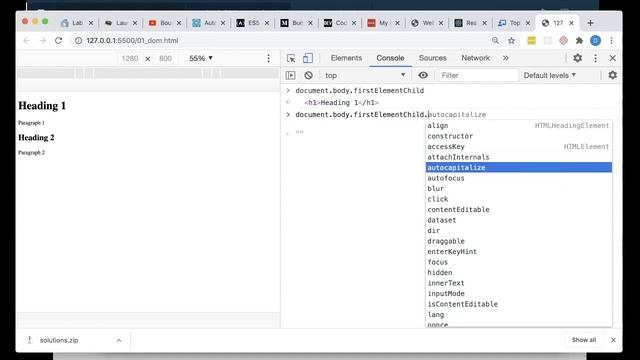Viewport: 640px width, 360px height.
Task: Click the zoom magnifier icon in address bar
Action: [x=495, y=40]
